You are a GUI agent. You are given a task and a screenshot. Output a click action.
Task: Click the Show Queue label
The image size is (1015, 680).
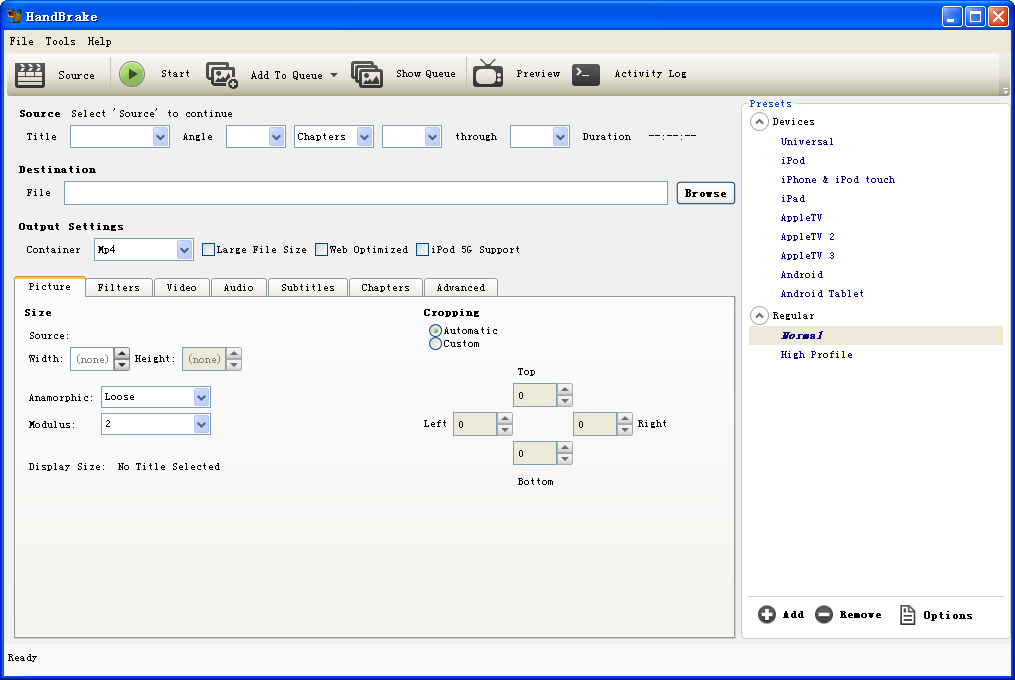426,74
